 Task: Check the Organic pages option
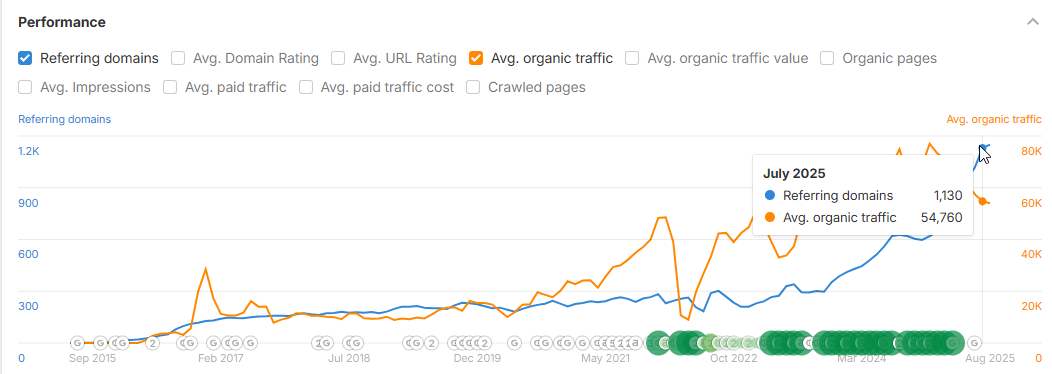(827, 58)
